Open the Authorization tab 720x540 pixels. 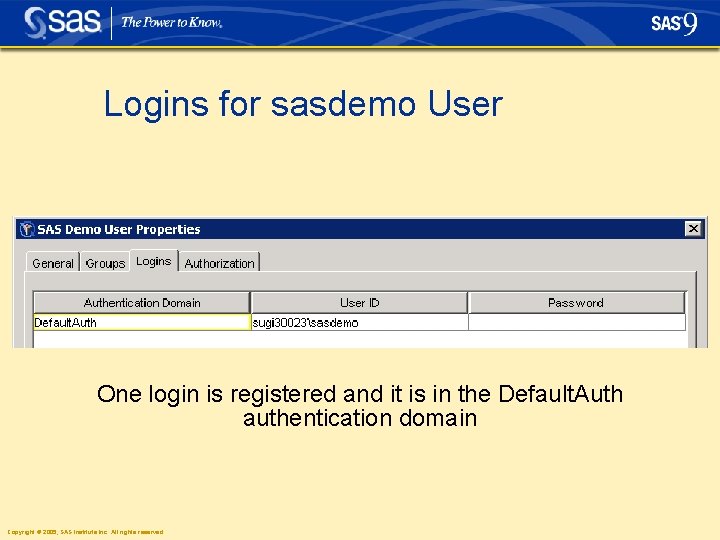point(219,263)
